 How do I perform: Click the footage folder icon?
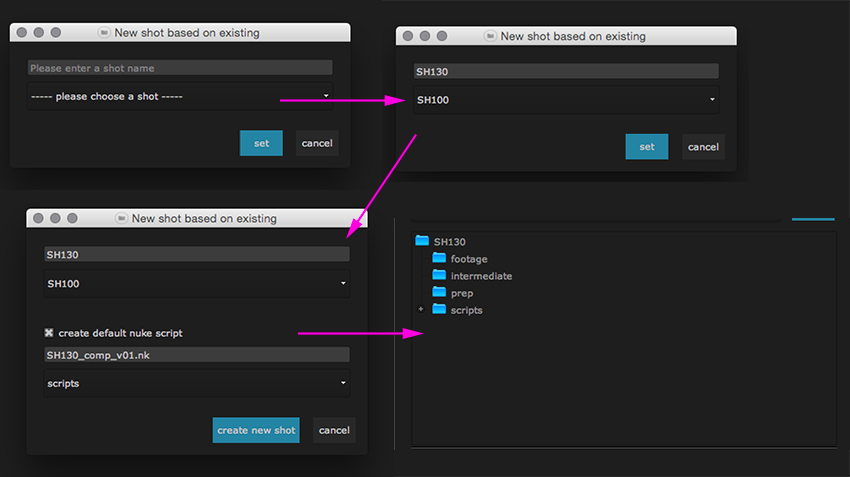tap(439, 259)
